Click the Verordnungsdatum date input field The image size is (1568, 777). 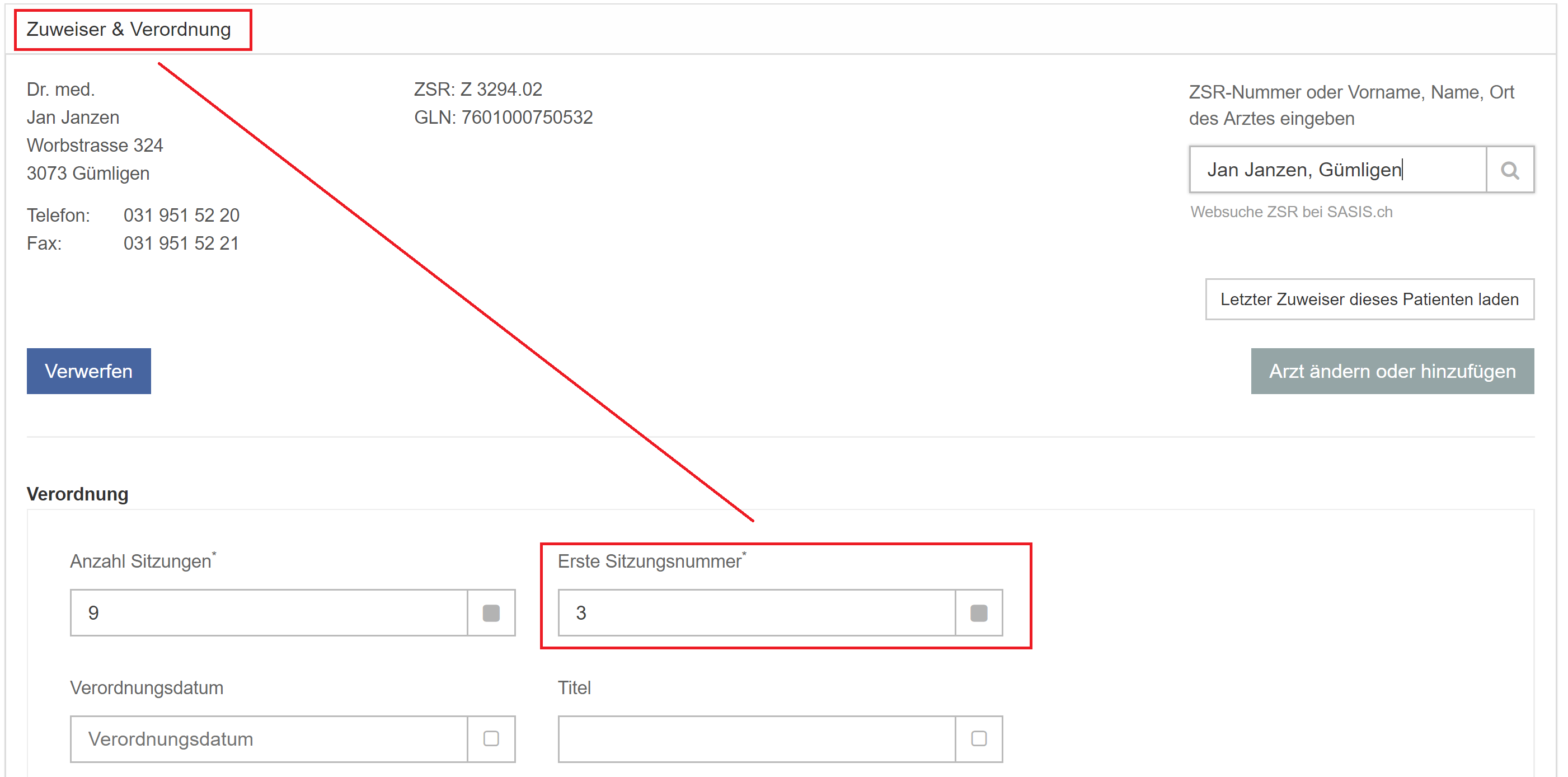269,738
